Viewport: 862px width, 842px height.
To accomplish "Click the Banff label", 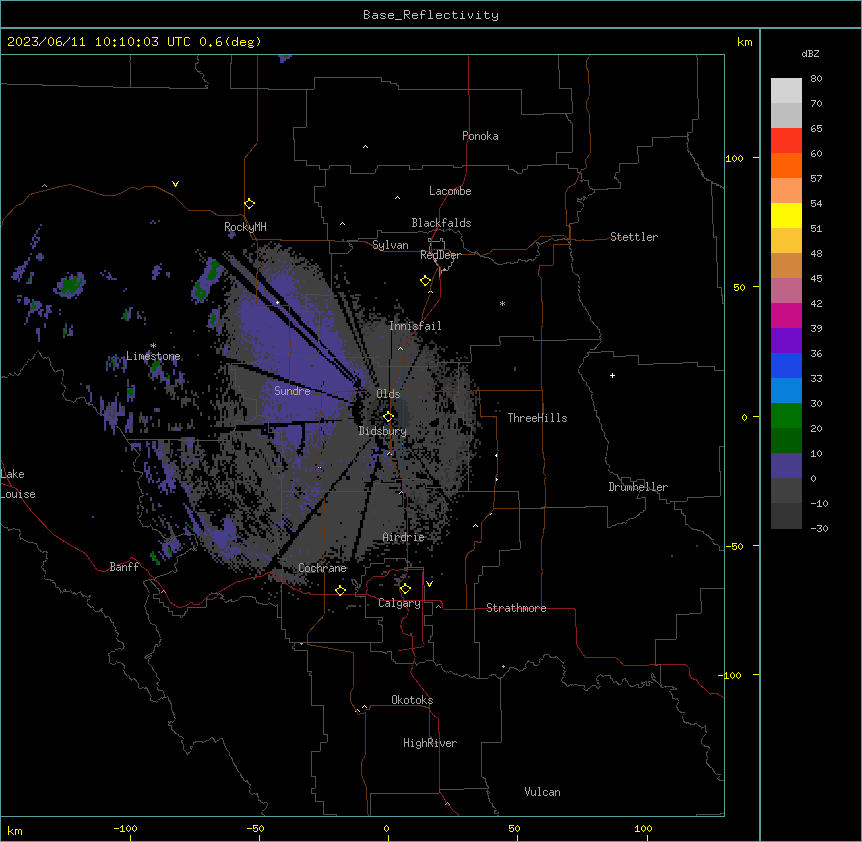I will point(124,567).
